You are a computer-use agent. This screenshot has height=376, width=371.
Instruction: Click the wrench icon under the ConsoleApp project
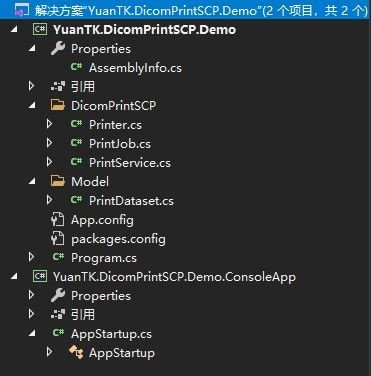(x=58, y=296)
